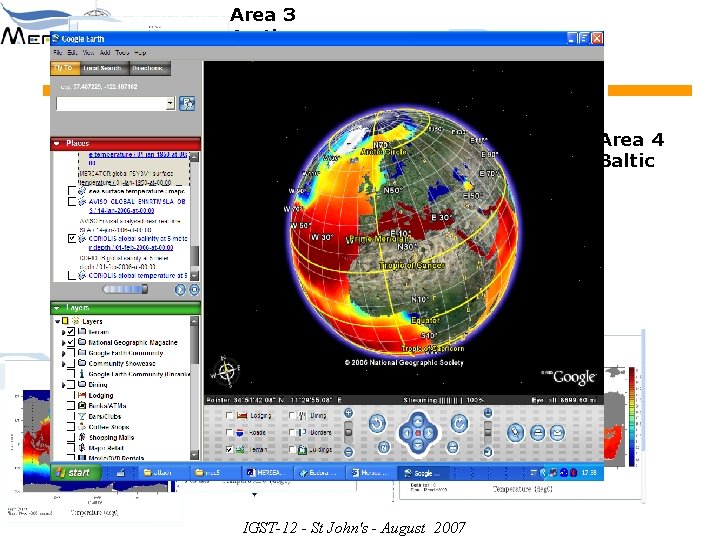Click the Lodging layer icon in the Layers list
Screen dimensions: 720x540
tap(82, 395)
